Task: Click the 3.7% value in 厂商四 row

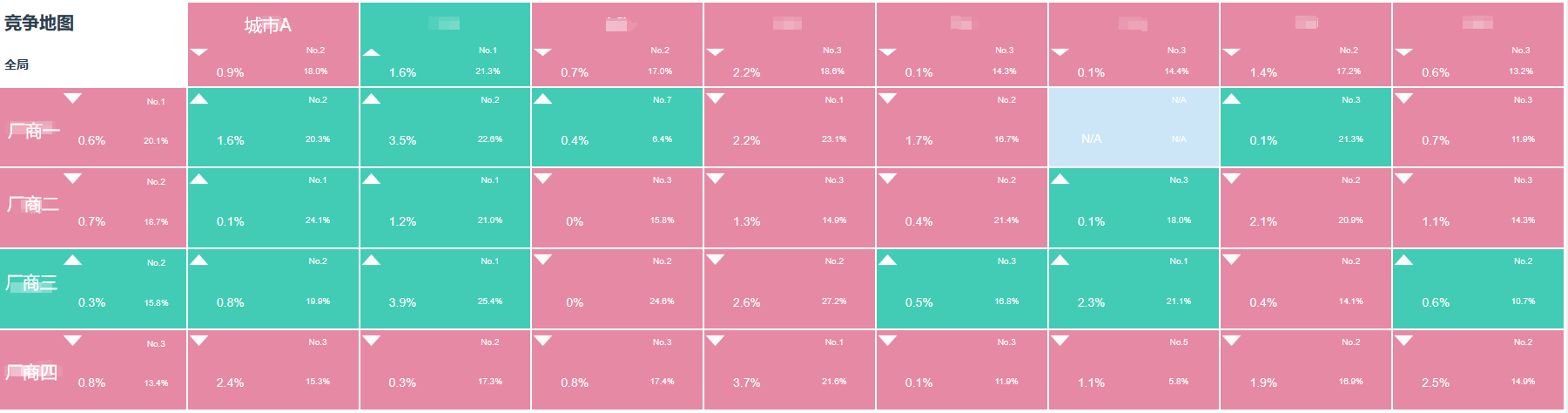Action: tap(746, 383)
